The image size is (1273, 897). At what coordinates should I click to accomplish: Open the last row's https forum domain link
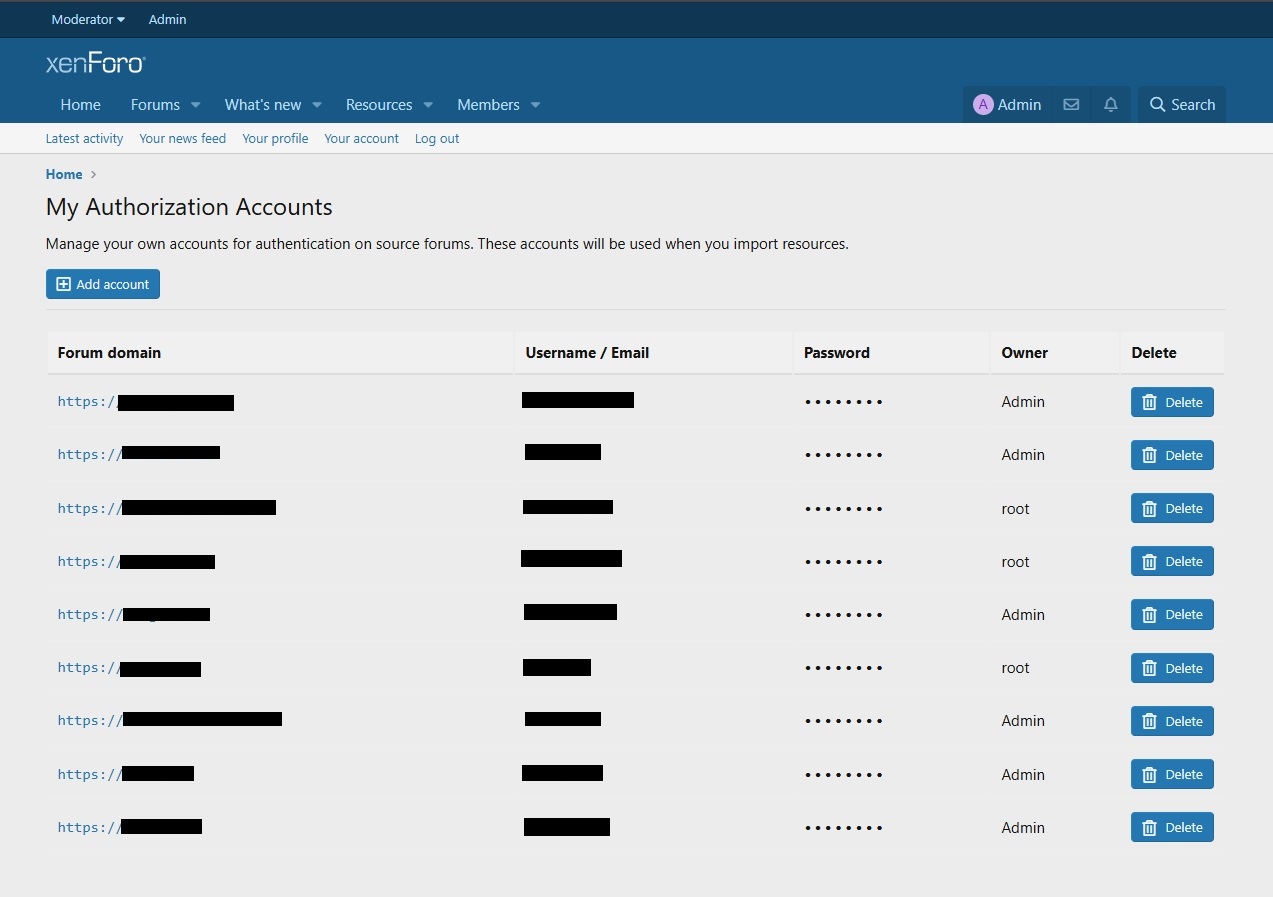coord(130,827)
